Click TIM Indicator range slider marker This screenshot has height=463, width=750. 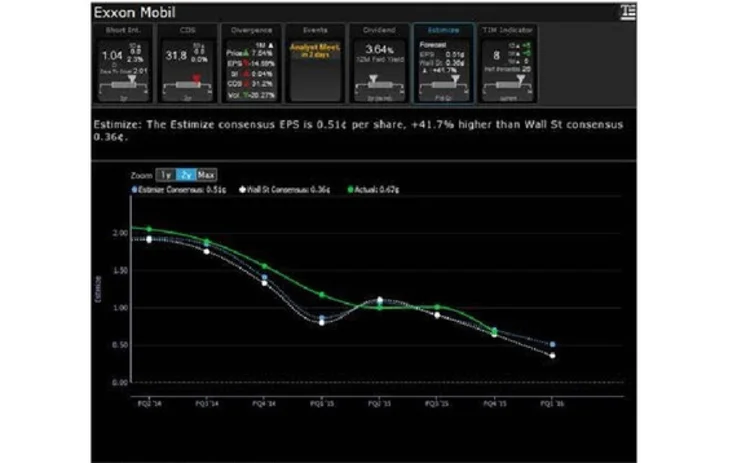(x=520, y=78)
